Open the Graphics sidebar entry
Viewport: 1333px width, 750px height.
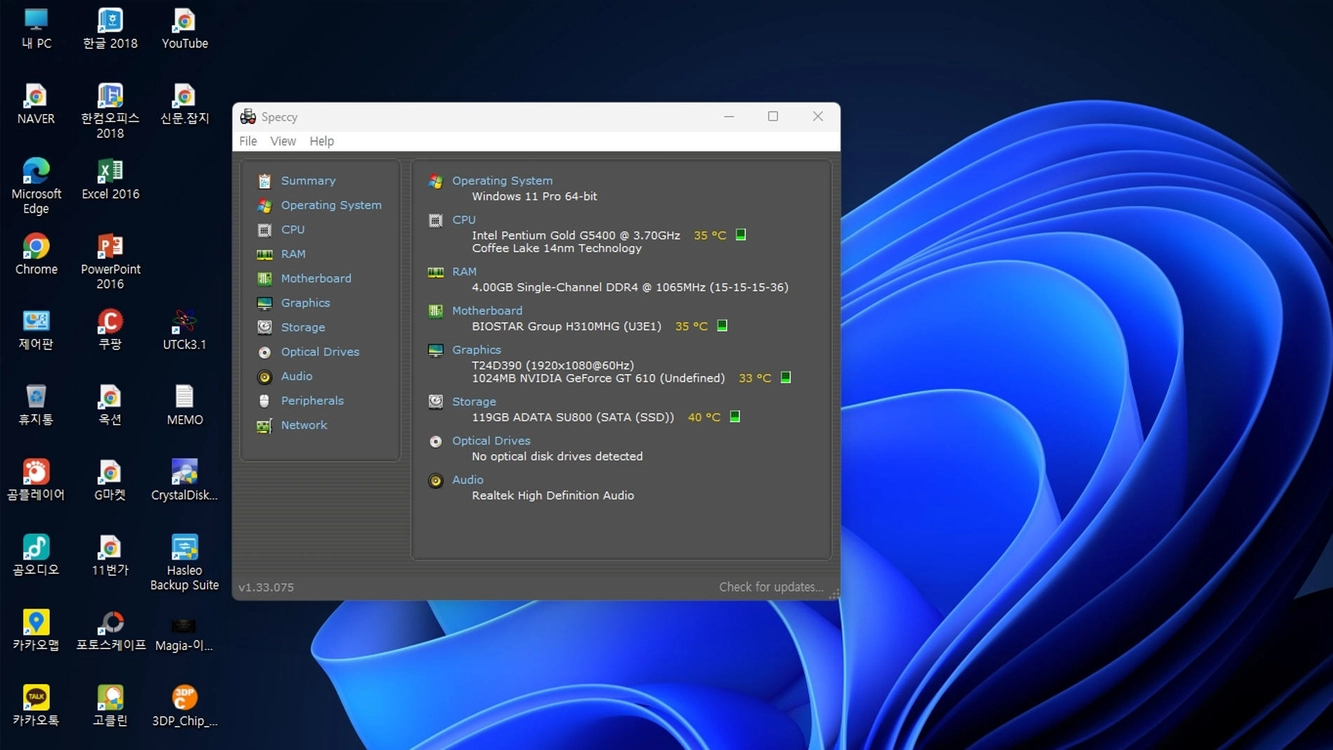coord(305,303)
